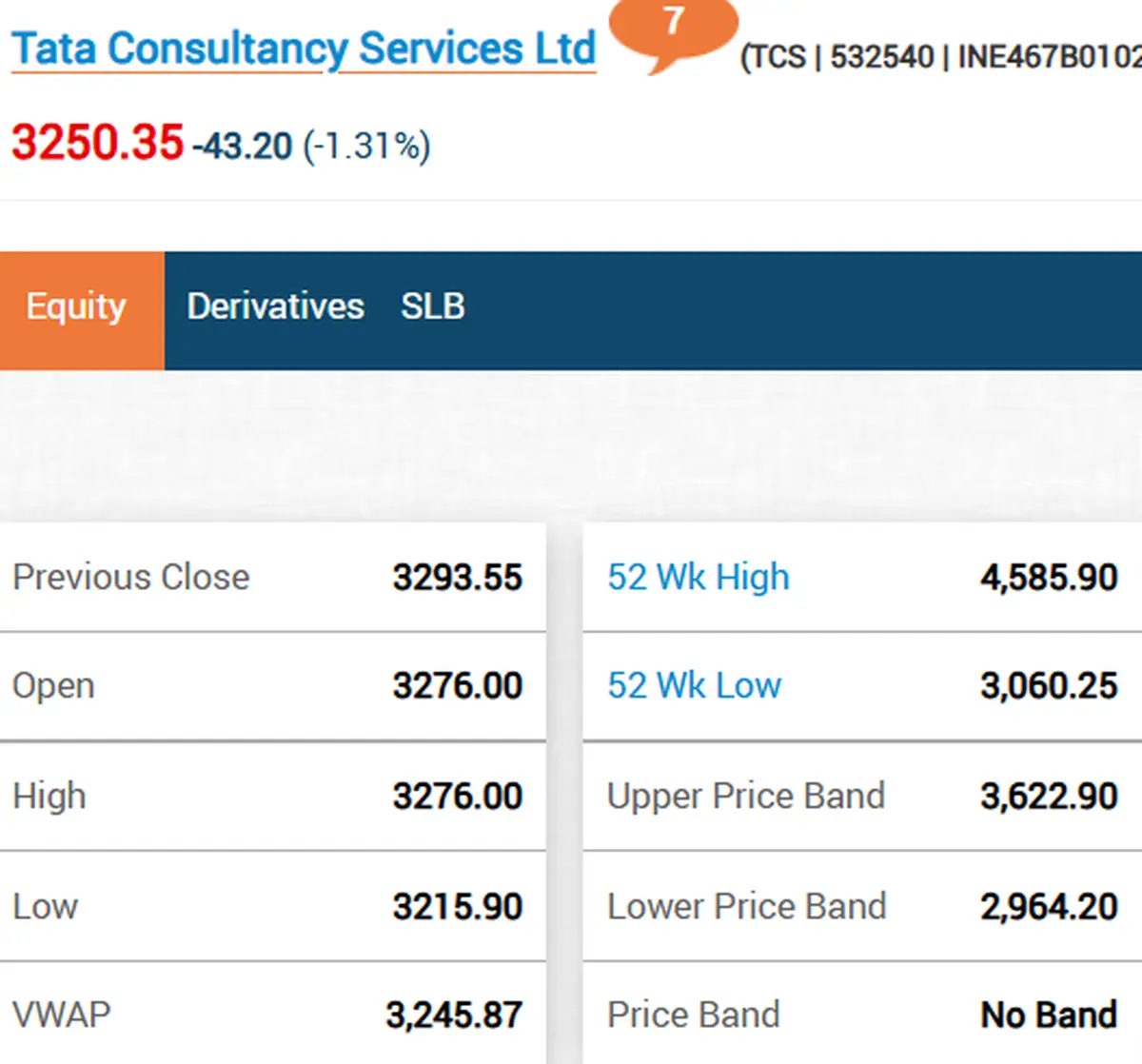Click the Previous Close value 3293.55
Viewport: 1142px width, 1064px height.
point(458,578)
